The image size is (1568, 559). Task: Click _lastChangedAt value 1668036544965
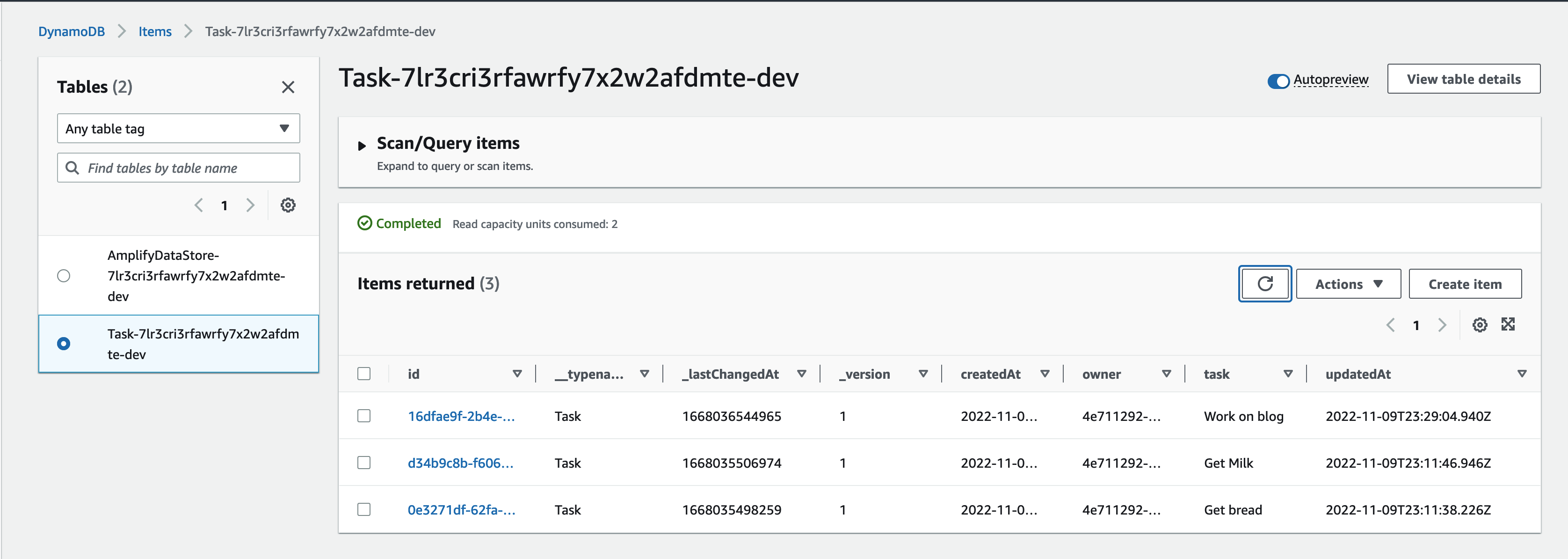point(731,416)
